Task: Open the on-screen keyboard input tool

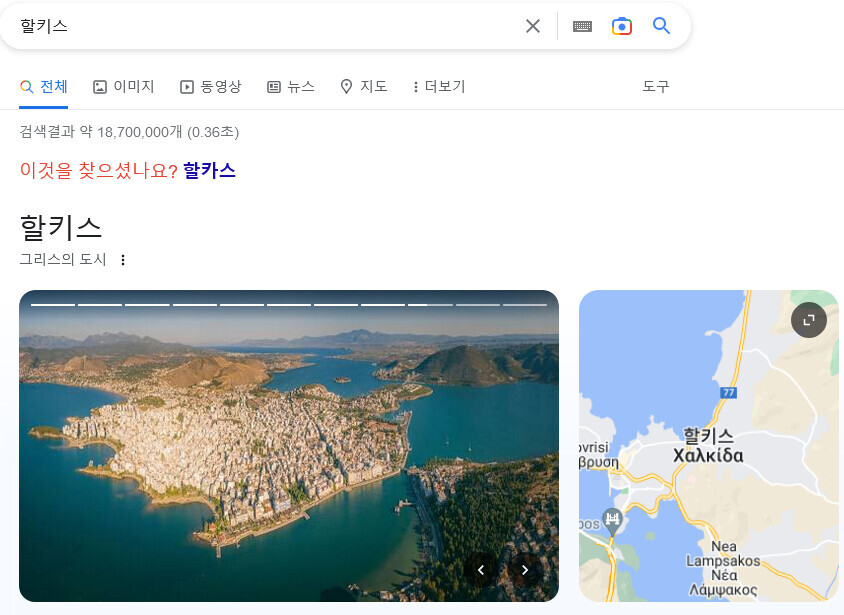Action: (x=582, y=26)
